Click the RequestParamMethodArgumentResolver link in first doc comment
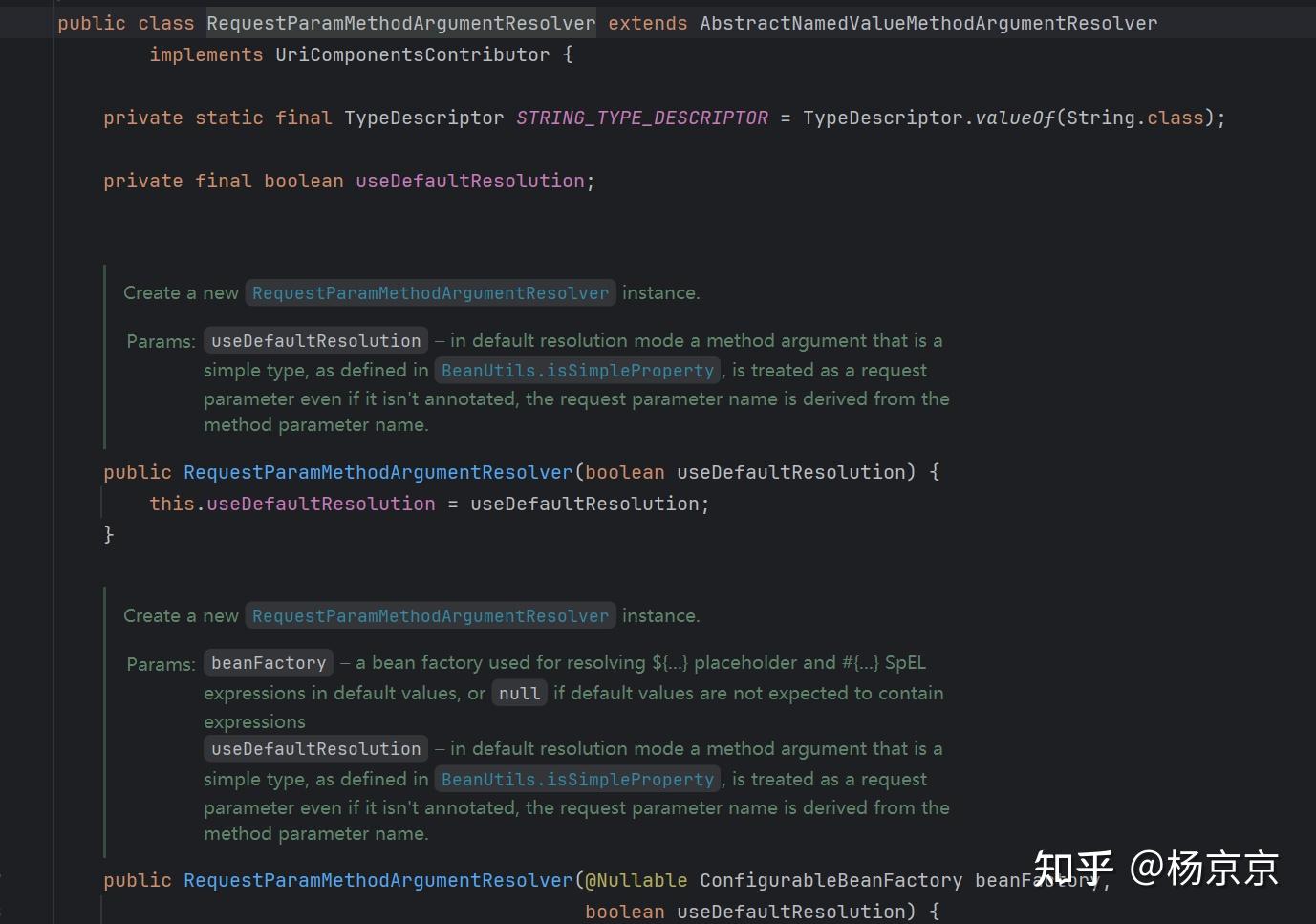Screen dimensions: 1316x924 (430, 292)
